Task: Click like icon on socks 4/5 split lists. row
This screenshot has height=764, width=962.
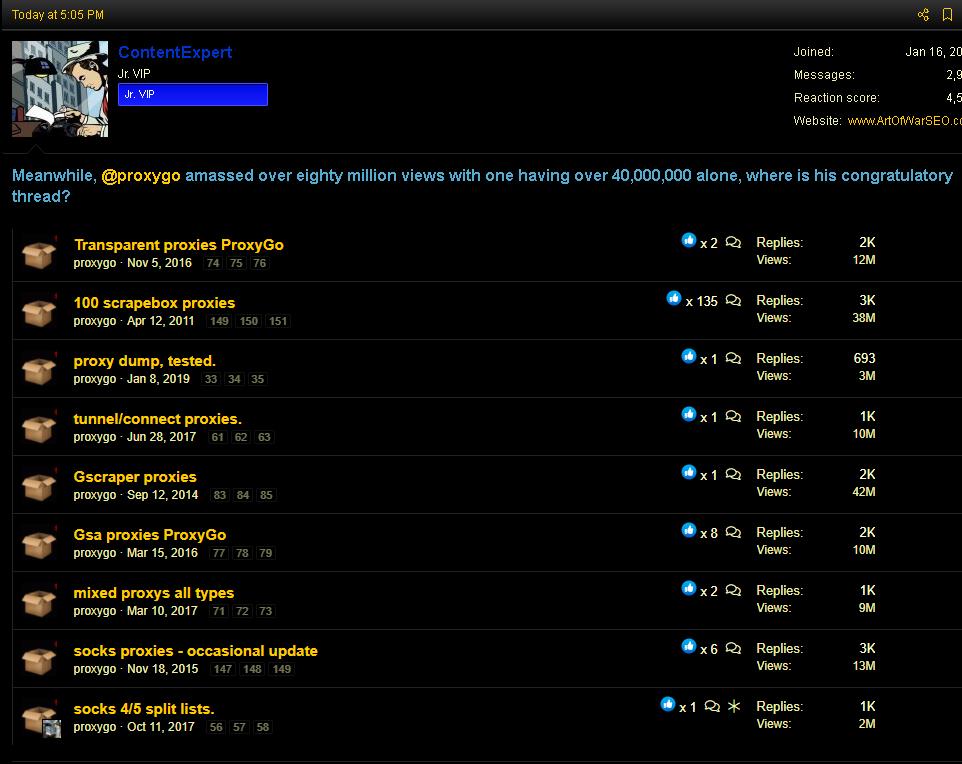Action: 668,704
